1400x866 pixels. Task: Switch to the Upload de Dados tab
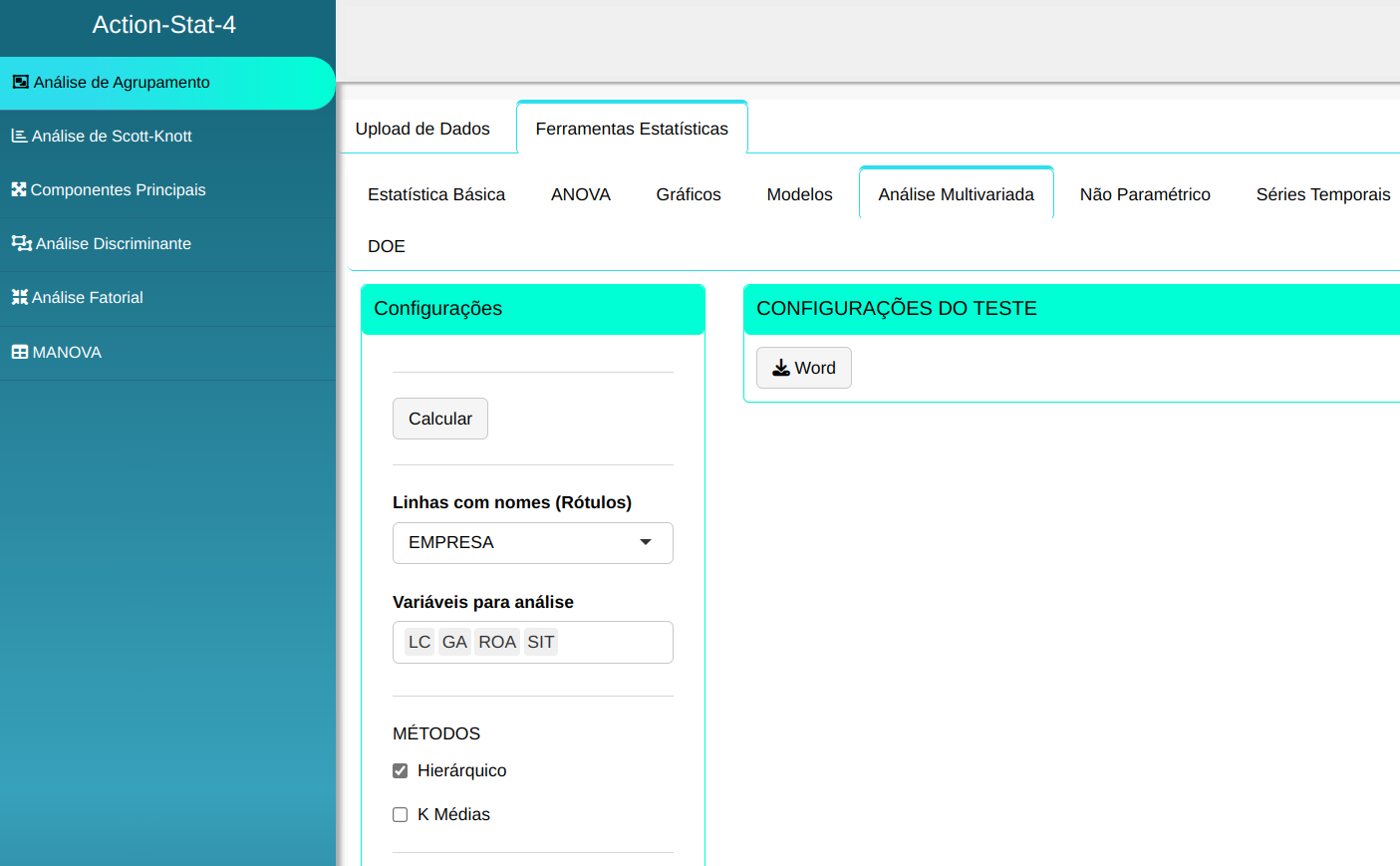click(422, 129)
